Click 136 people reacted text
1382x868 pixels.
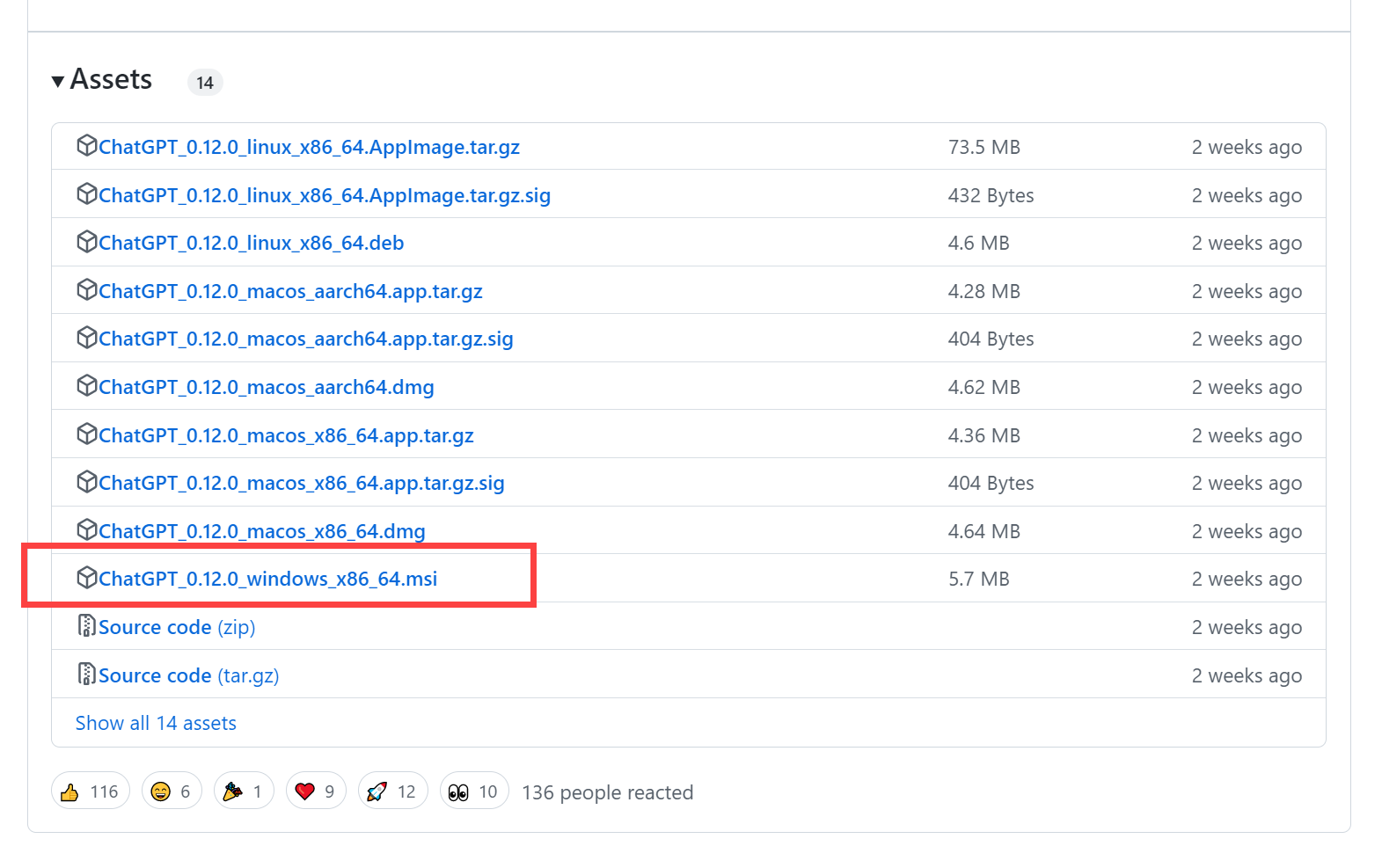[608, 792]
